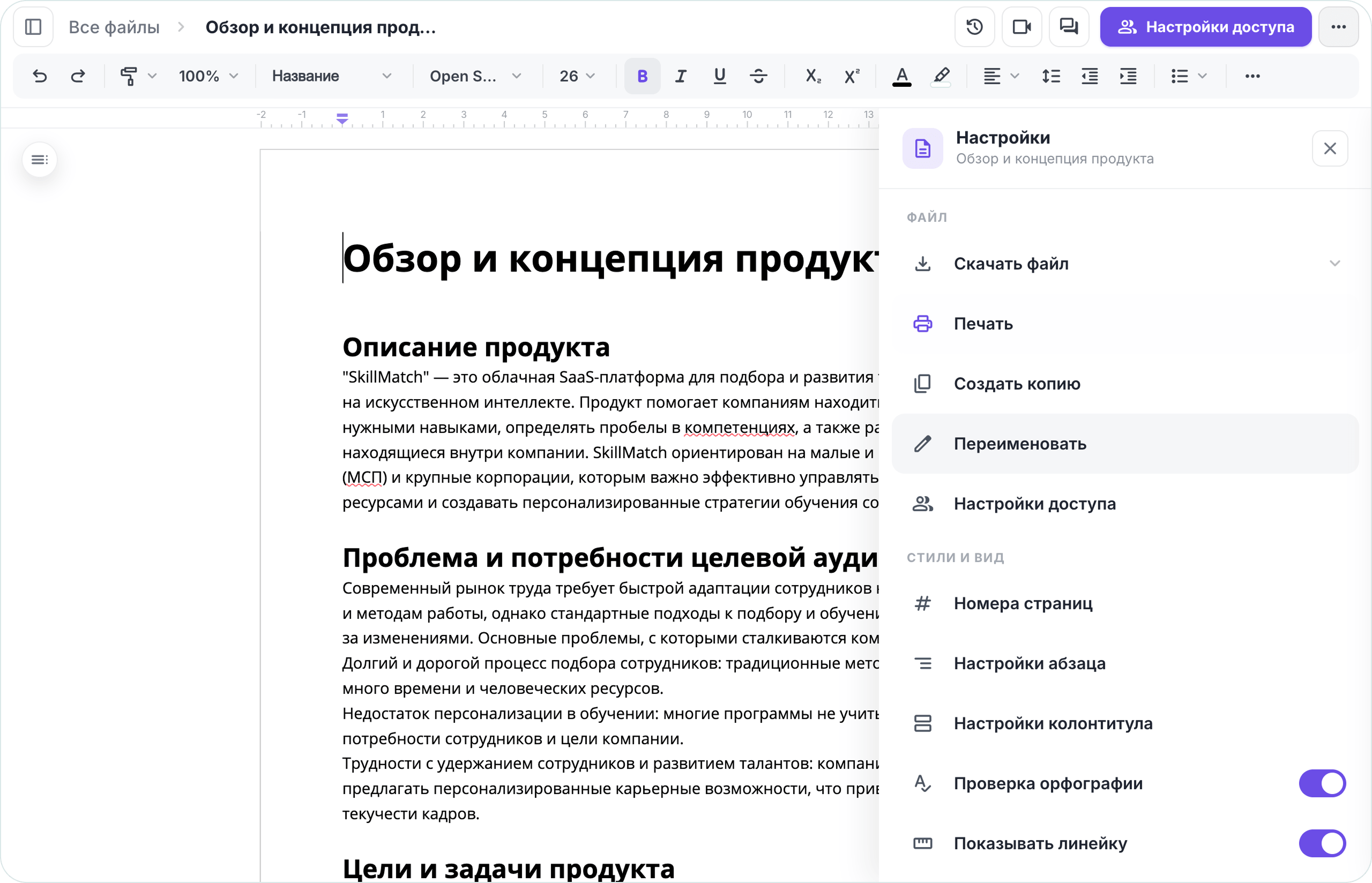Viewport: 1372px width, 883px height.
Task: Open the Название style dropdown
Action: (x=331, y=76)
